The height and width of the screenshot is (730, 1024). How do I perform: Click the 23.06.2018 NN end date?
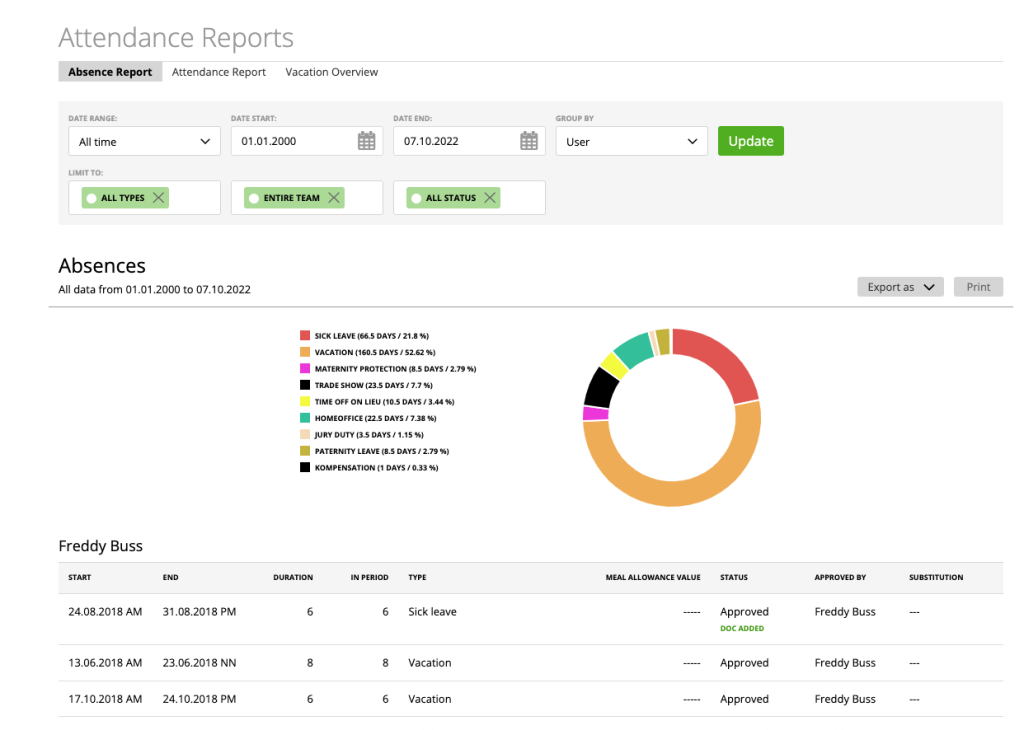point(199,663)
